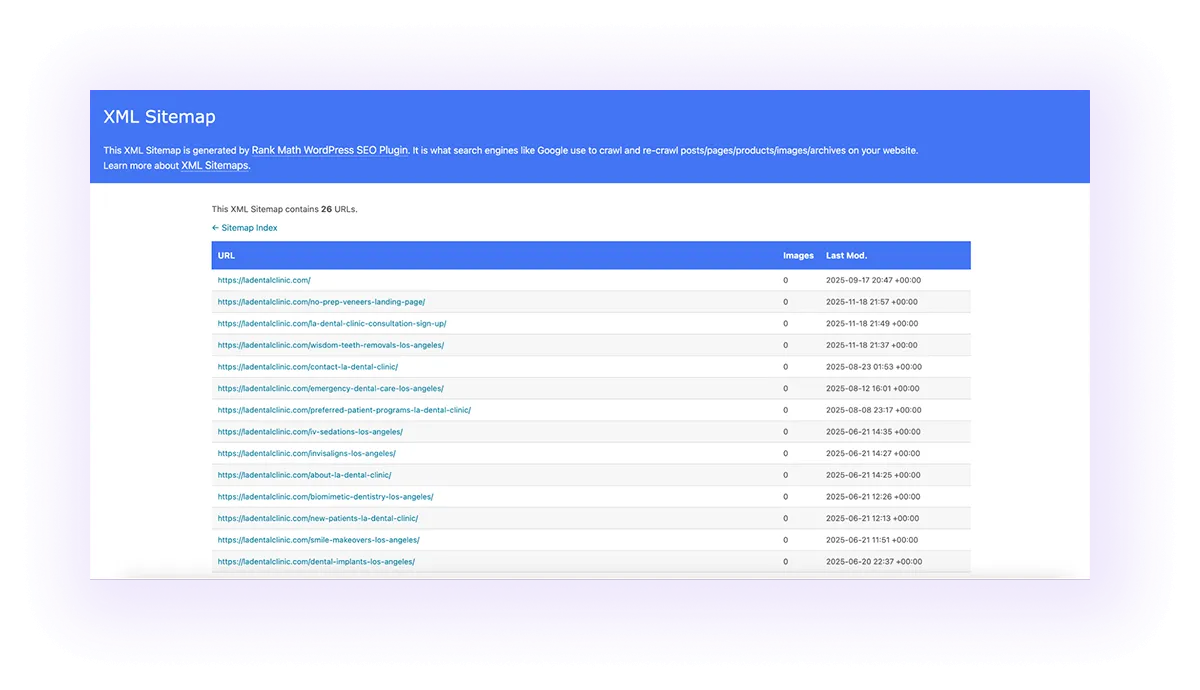Click the back arrow beside Sitemap Index
Screen dimensions: 1200x690
pos(214,228)
